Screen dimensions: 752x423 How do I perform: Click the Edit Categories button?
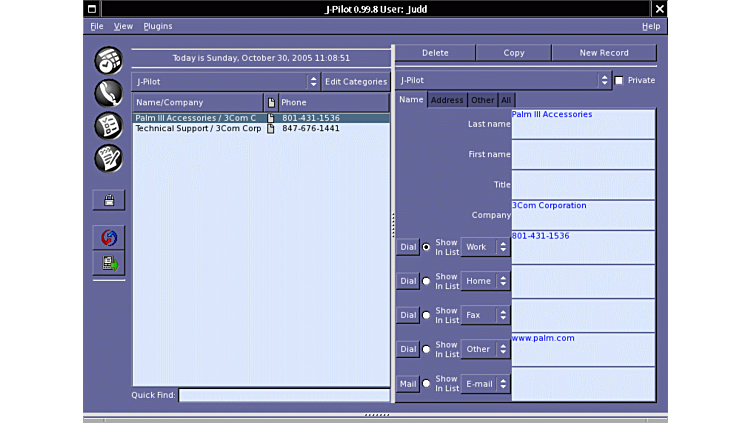point(356,81)
